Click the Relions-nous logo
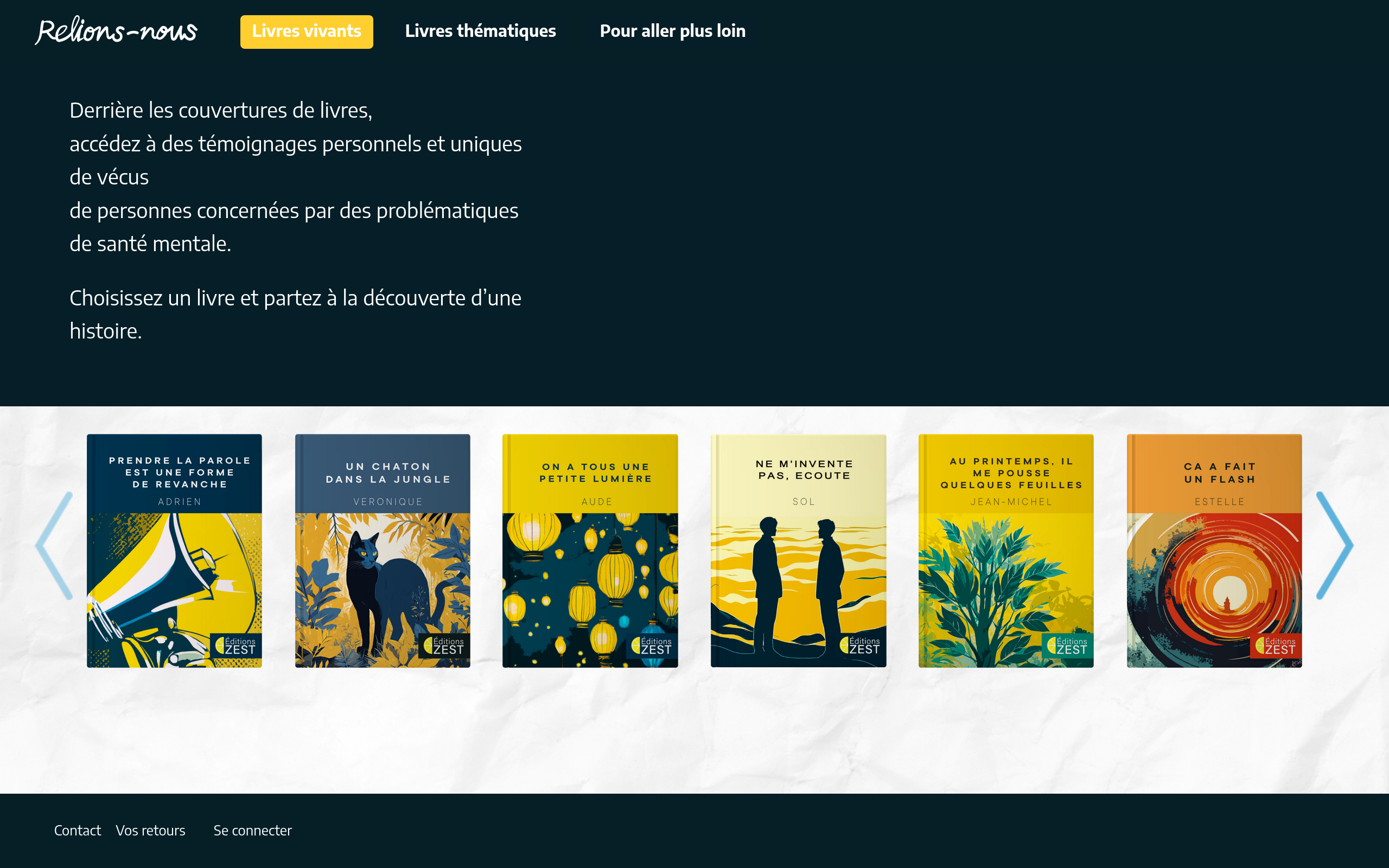The width and height of the screenshot is (1389, 868). point(116,31)
